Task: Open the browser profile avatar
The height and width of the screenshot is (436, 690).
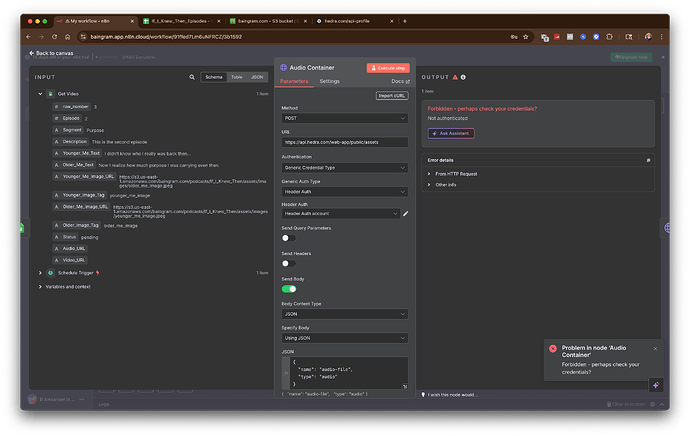Action: tap(648, 37)
